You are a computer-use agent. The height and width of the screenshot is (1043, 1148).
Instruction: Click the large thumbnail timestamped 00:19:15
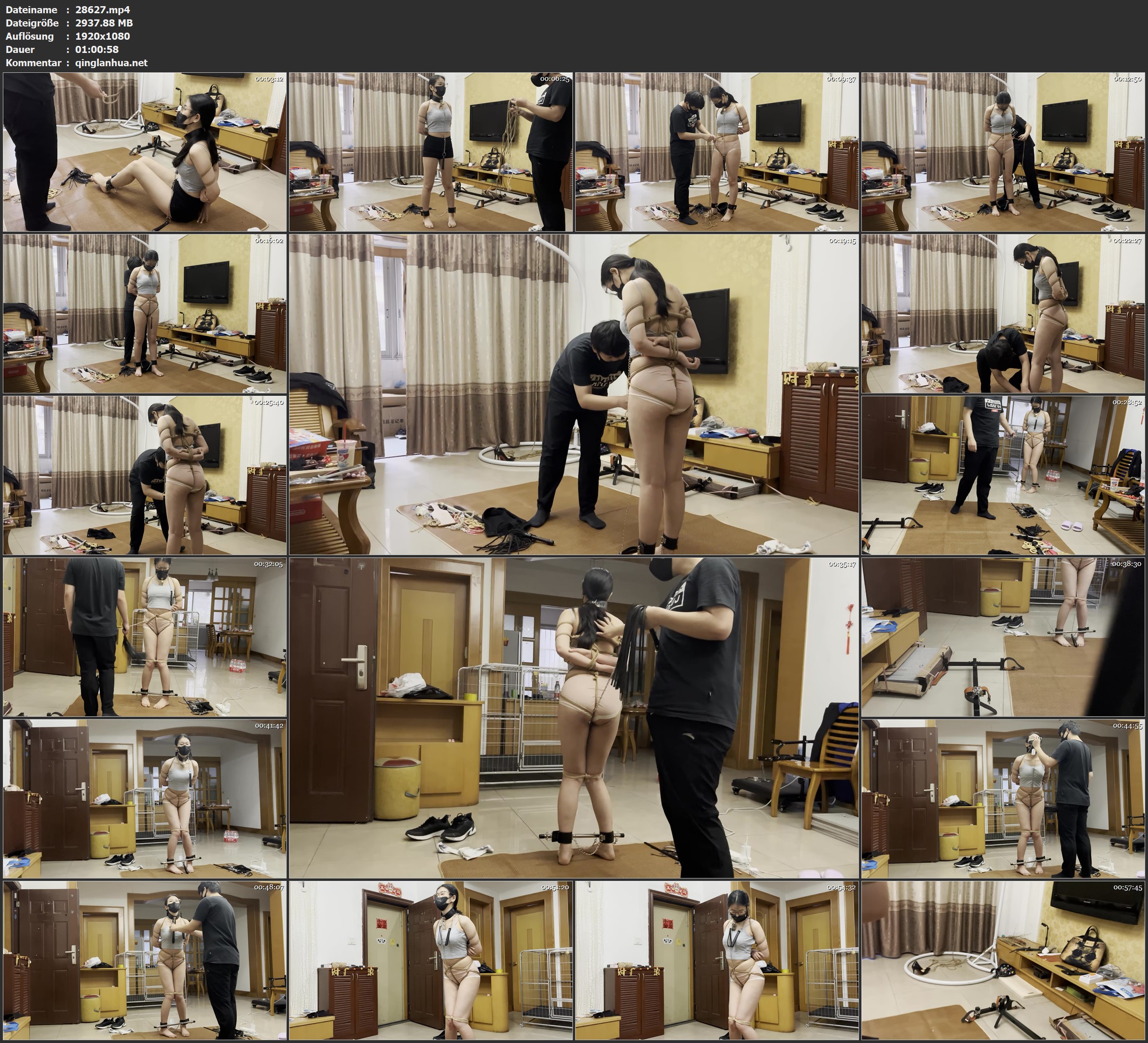point(573,394)
